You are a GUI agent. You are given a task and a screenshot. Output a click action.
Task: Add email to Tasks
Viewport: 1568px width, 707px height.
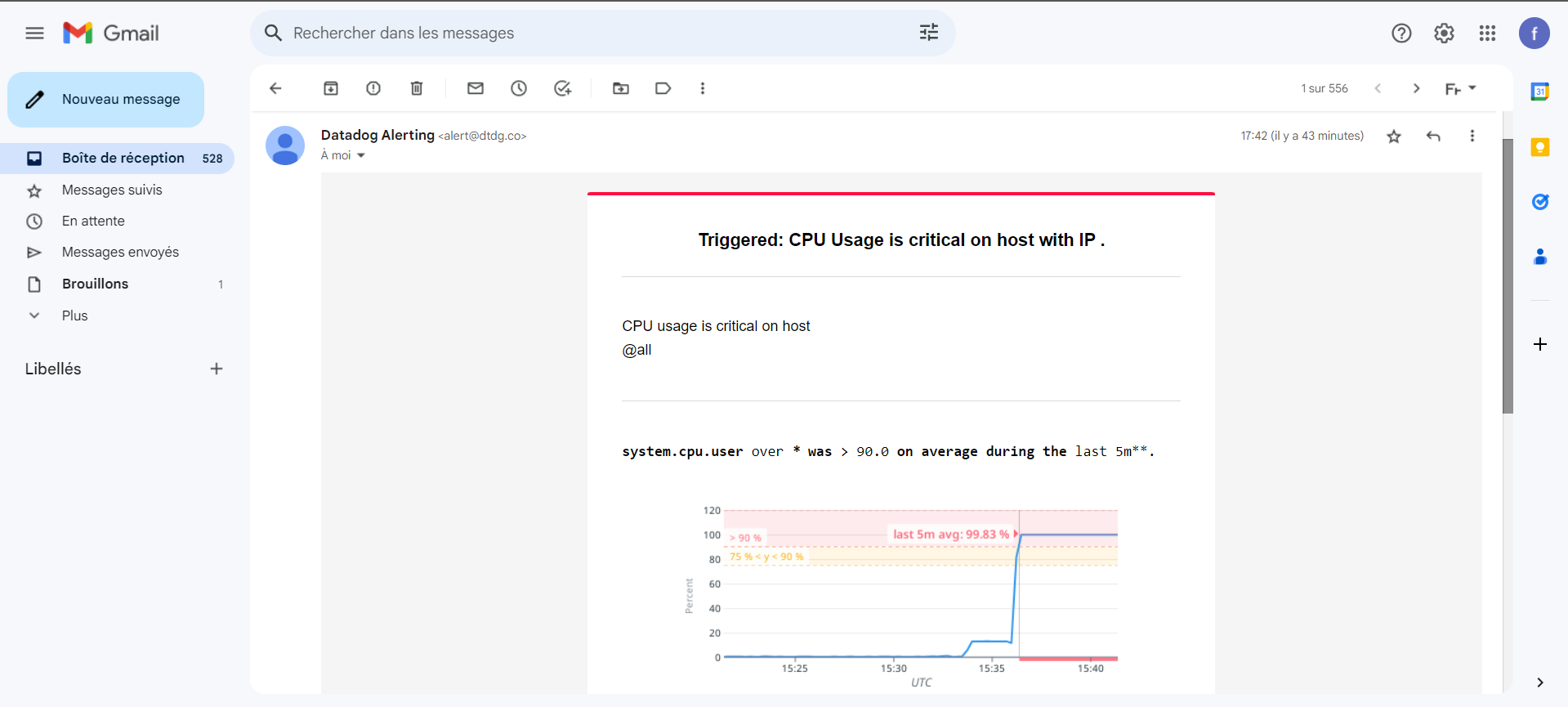(562, 88)
